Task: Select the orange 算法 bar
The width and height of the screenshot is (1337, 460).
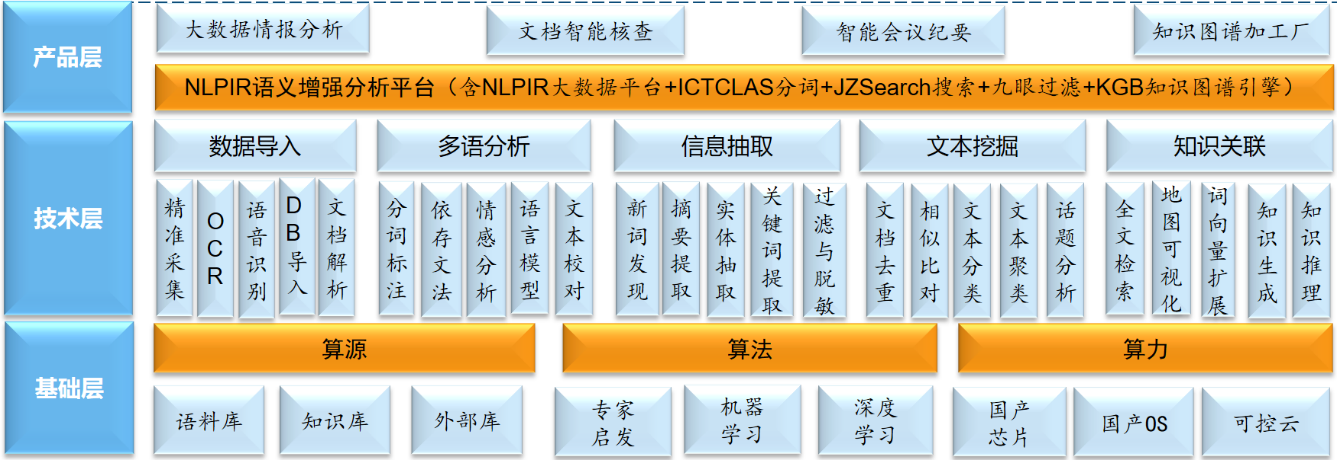Action: 750,349
